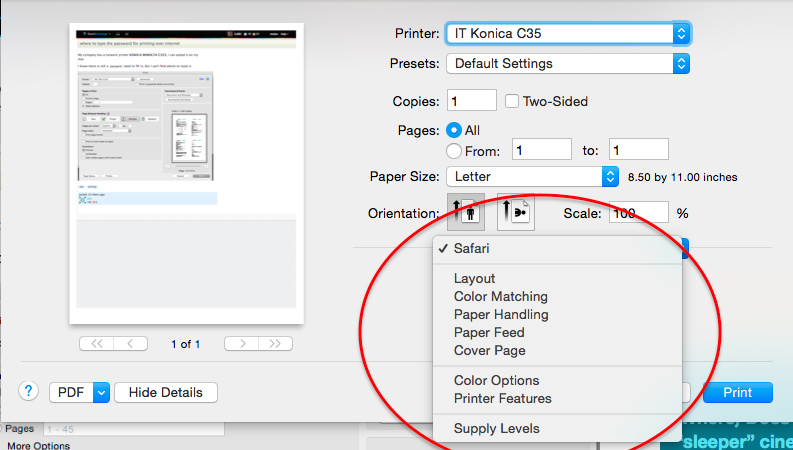Go to previous preview page
The image size is (793, 450).
pyautogui.click(x=130, y=344)
